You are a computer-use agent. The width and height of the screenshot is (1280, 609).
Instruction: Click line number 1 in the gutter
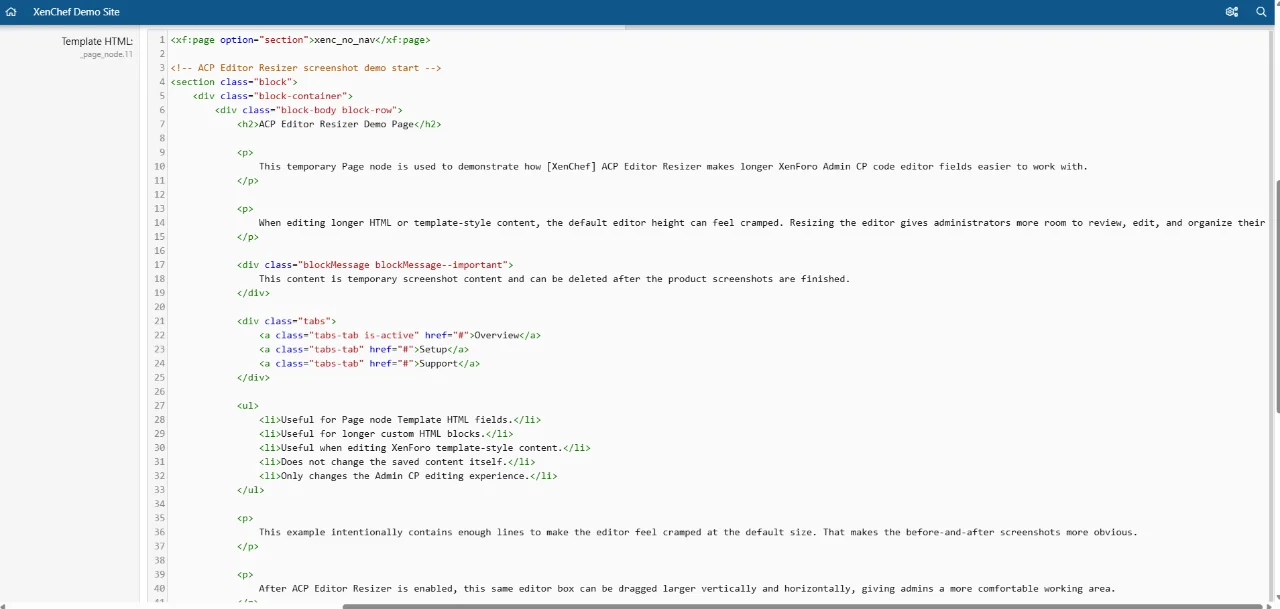coord(162,40)
